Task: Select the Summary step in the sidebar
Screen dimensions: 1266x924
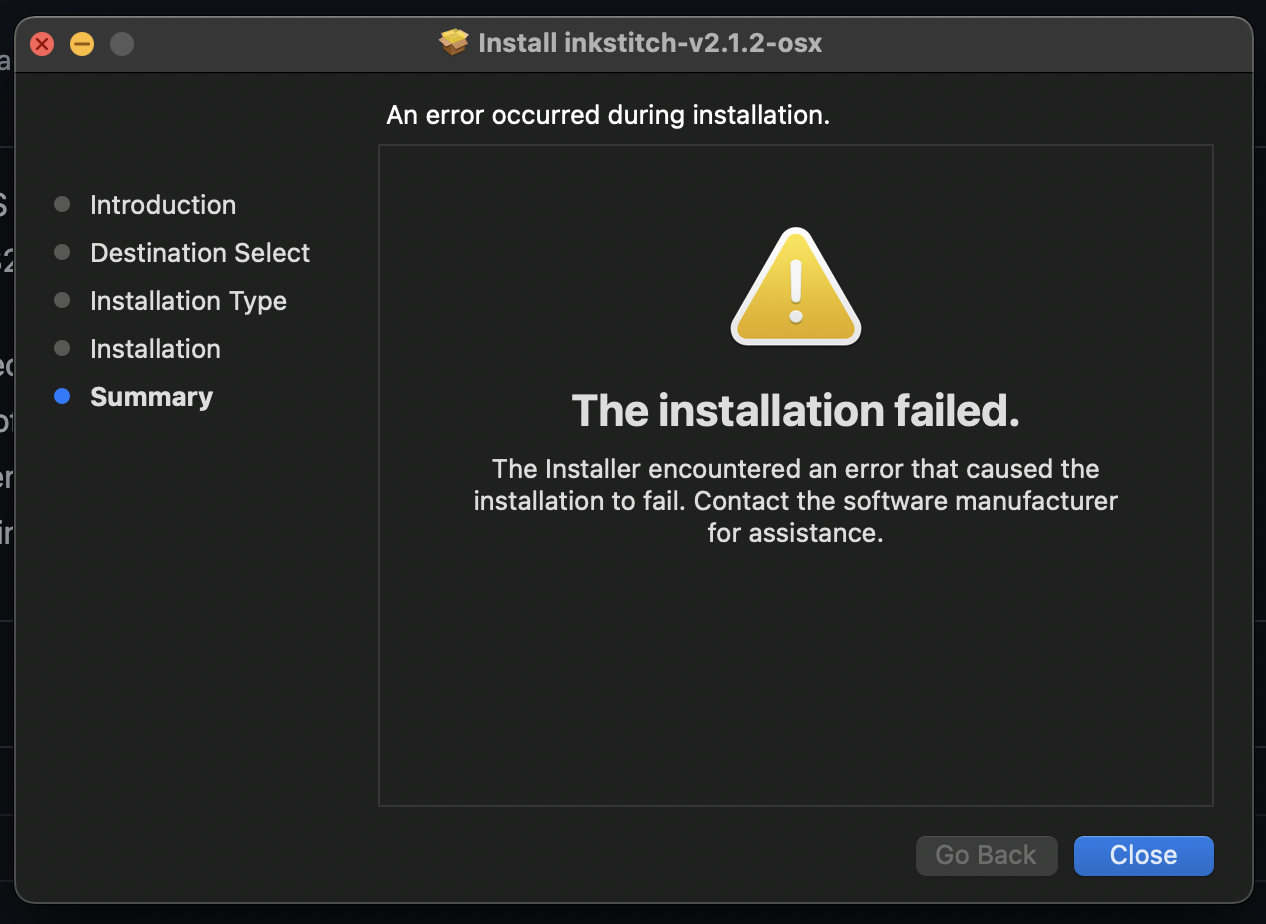Action: [x=151, y=396]
